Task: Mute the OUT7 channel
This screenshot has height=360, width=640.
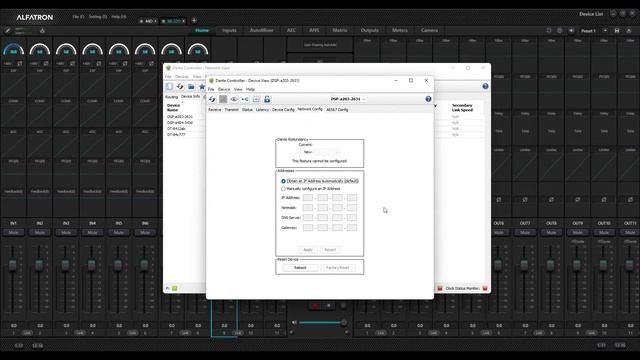Action: tap(525, 232)
